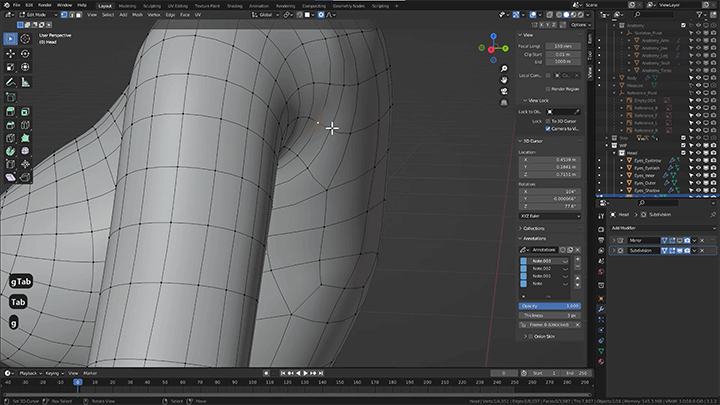
Task: Enable edge select mode
Action: (x=71, y=15)
